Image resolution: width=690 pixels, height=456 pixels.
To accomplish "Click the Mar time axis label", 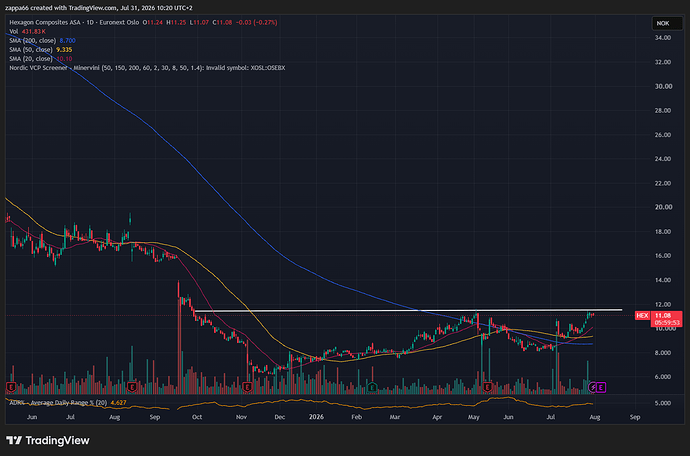I will tap(395, 417).
